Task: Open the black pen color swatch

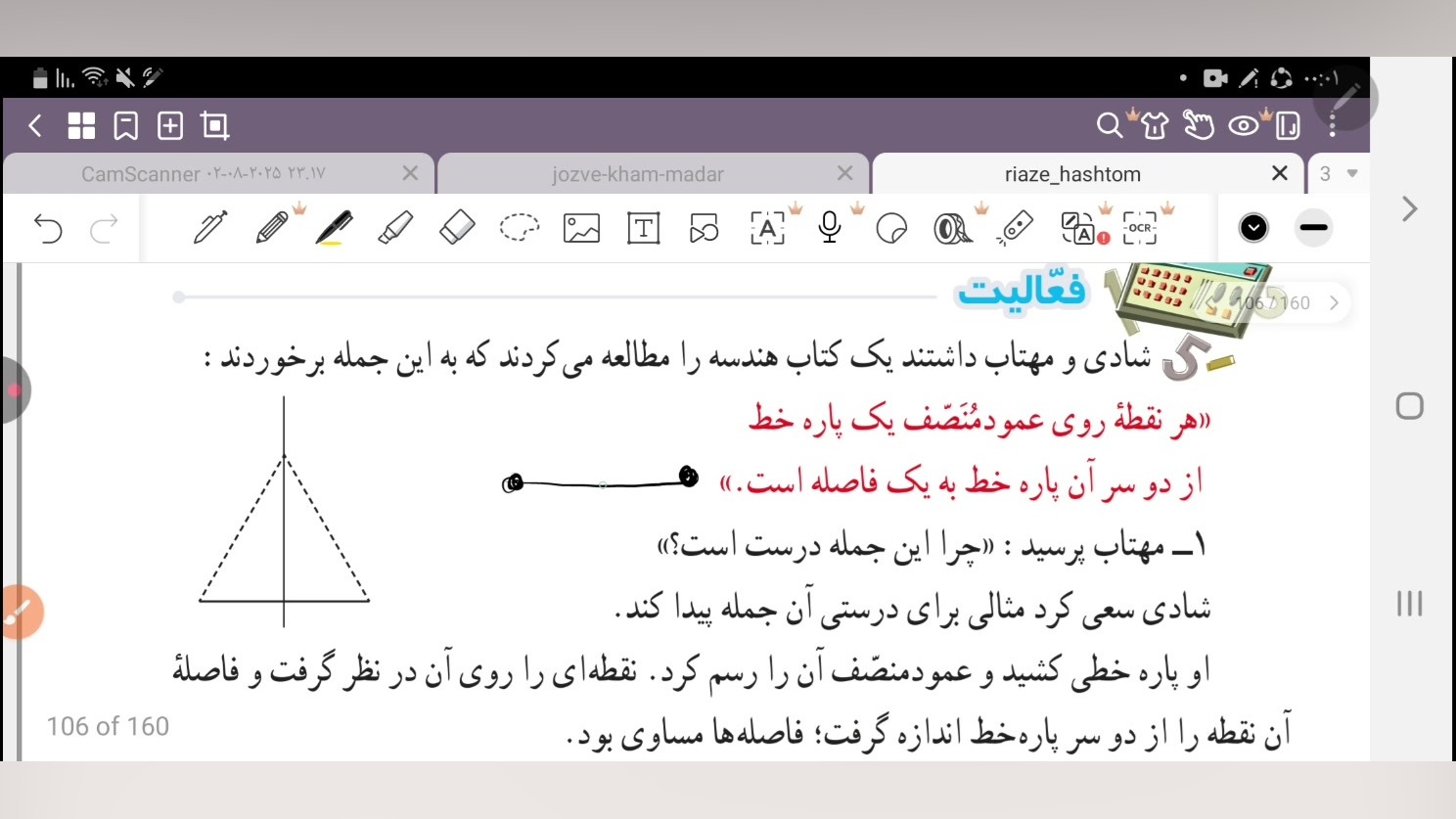Action: [1253, 228]
